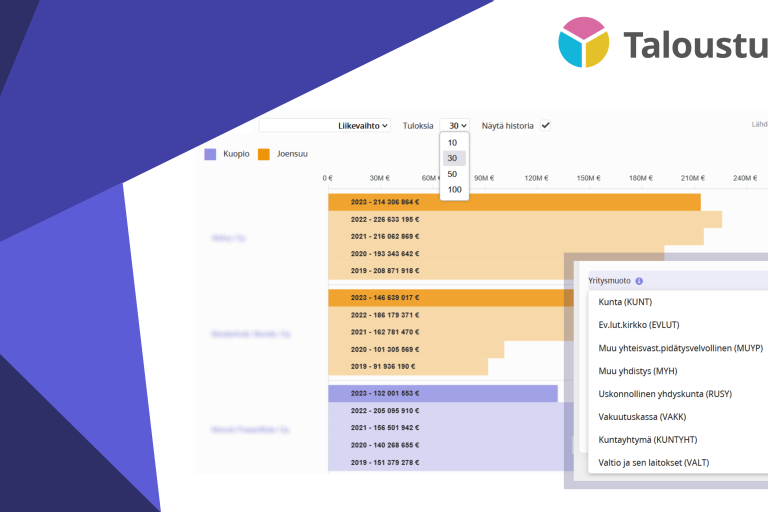The image size is (768, 512).
Task: Click the bar 2022 - 226 633 195 €
Action: click(x=525, y=219)
